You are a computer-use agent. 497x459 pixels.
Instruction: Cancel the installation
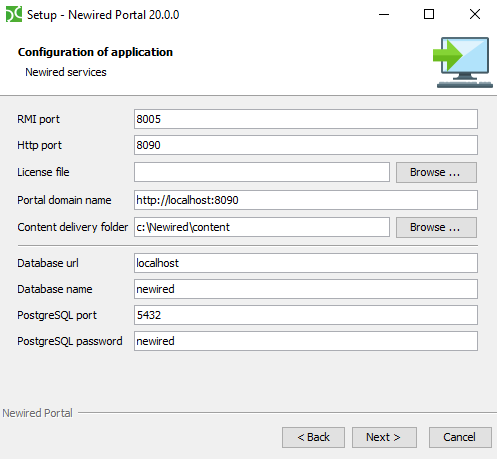460,437
